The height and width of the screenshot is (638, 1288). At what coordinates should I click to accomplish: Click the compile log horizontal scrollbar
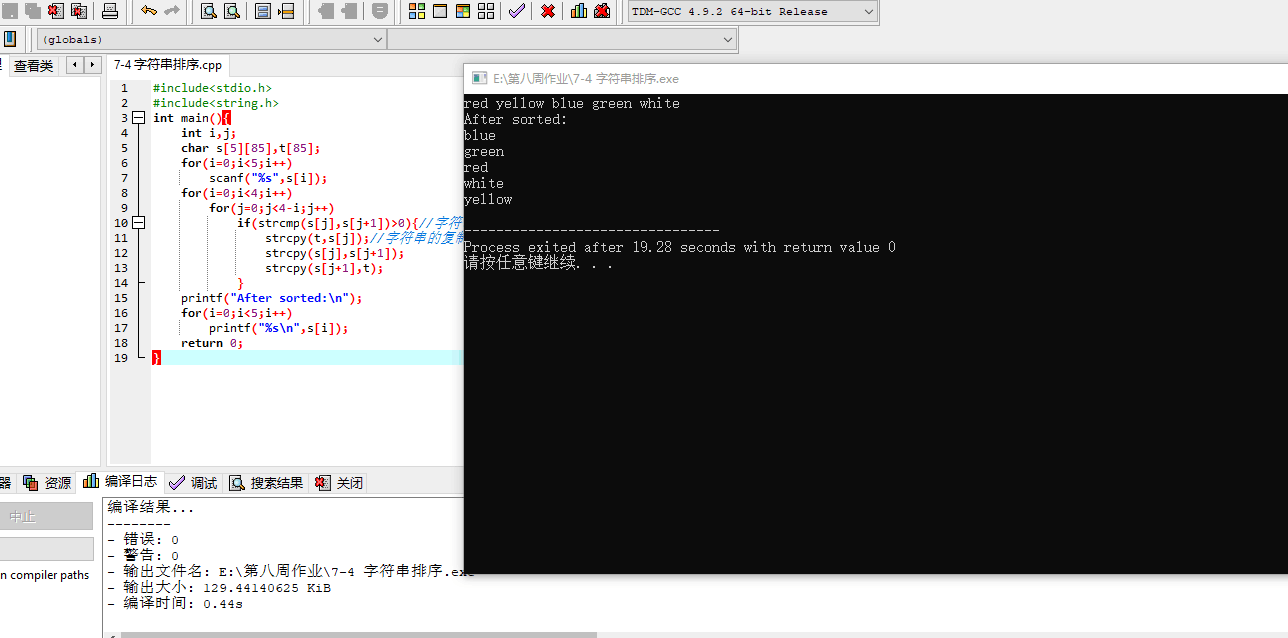[x=357, y=634]
